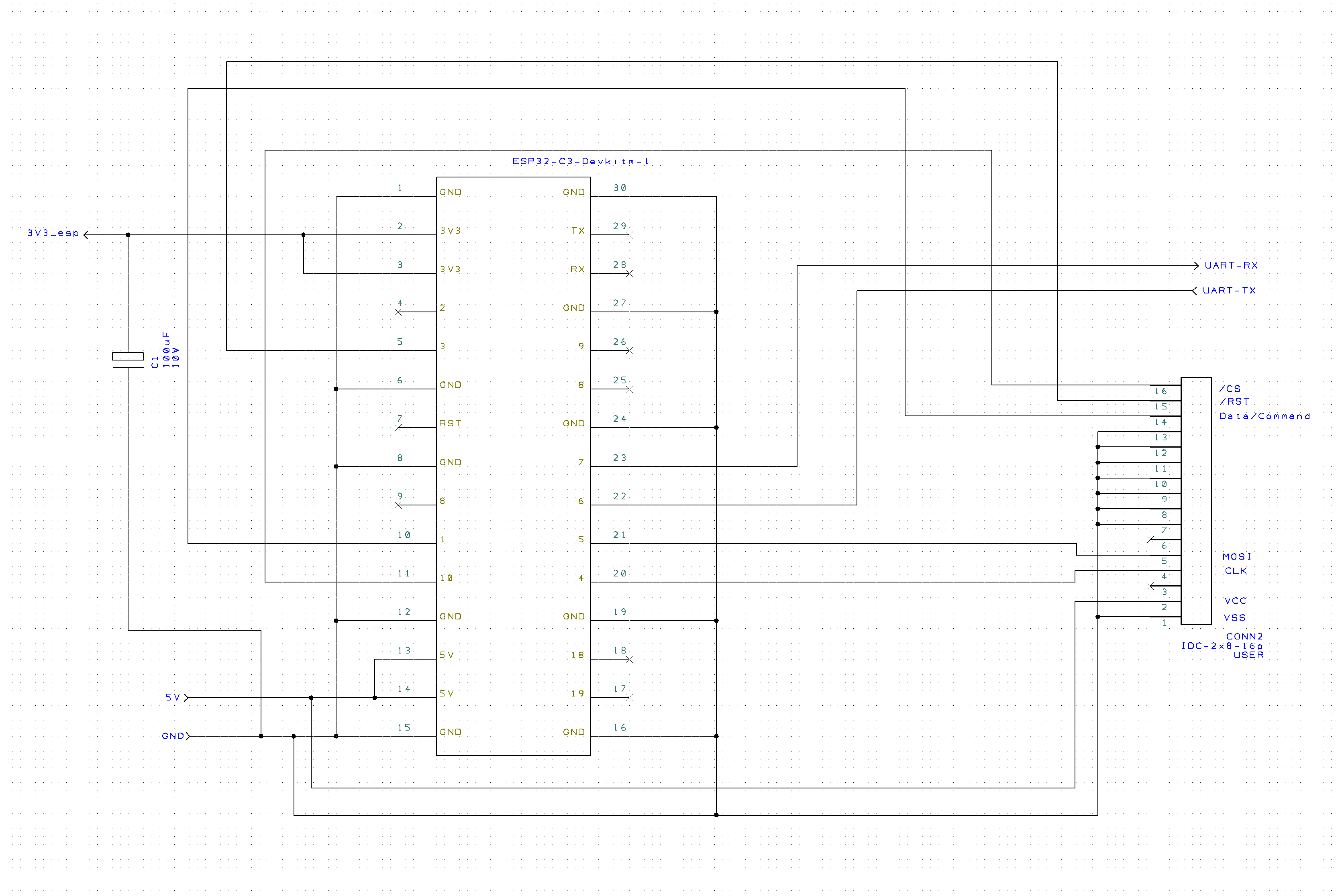Click the no-connect marker on RST pin 7

(x=398, y=428)
